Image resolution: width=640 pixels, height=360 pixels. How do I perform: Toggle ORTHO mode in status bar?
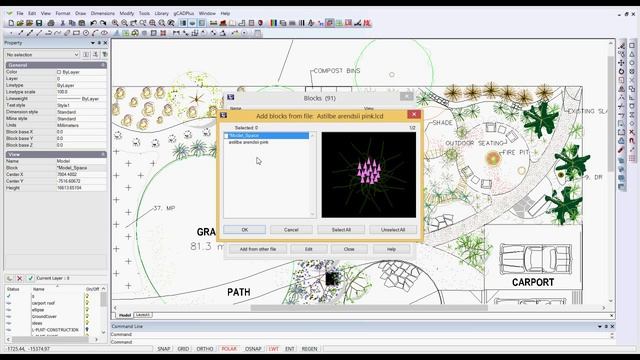(x=205, y=349)
